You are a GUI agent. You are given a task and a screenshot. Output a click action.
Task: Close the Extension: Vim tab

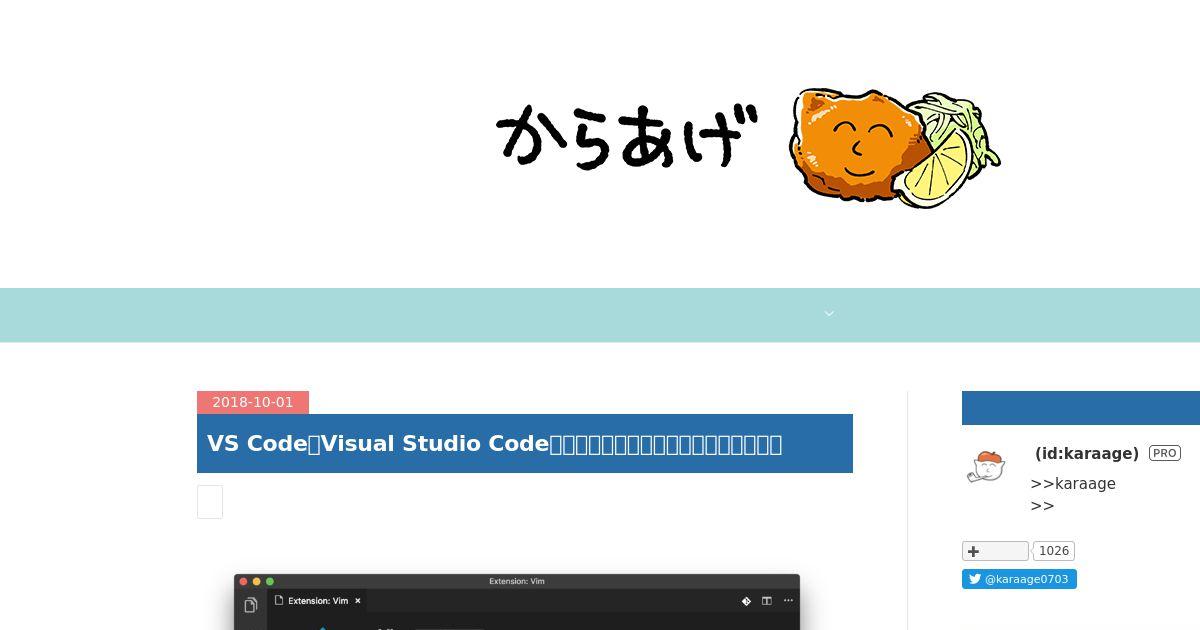(358, 601)
